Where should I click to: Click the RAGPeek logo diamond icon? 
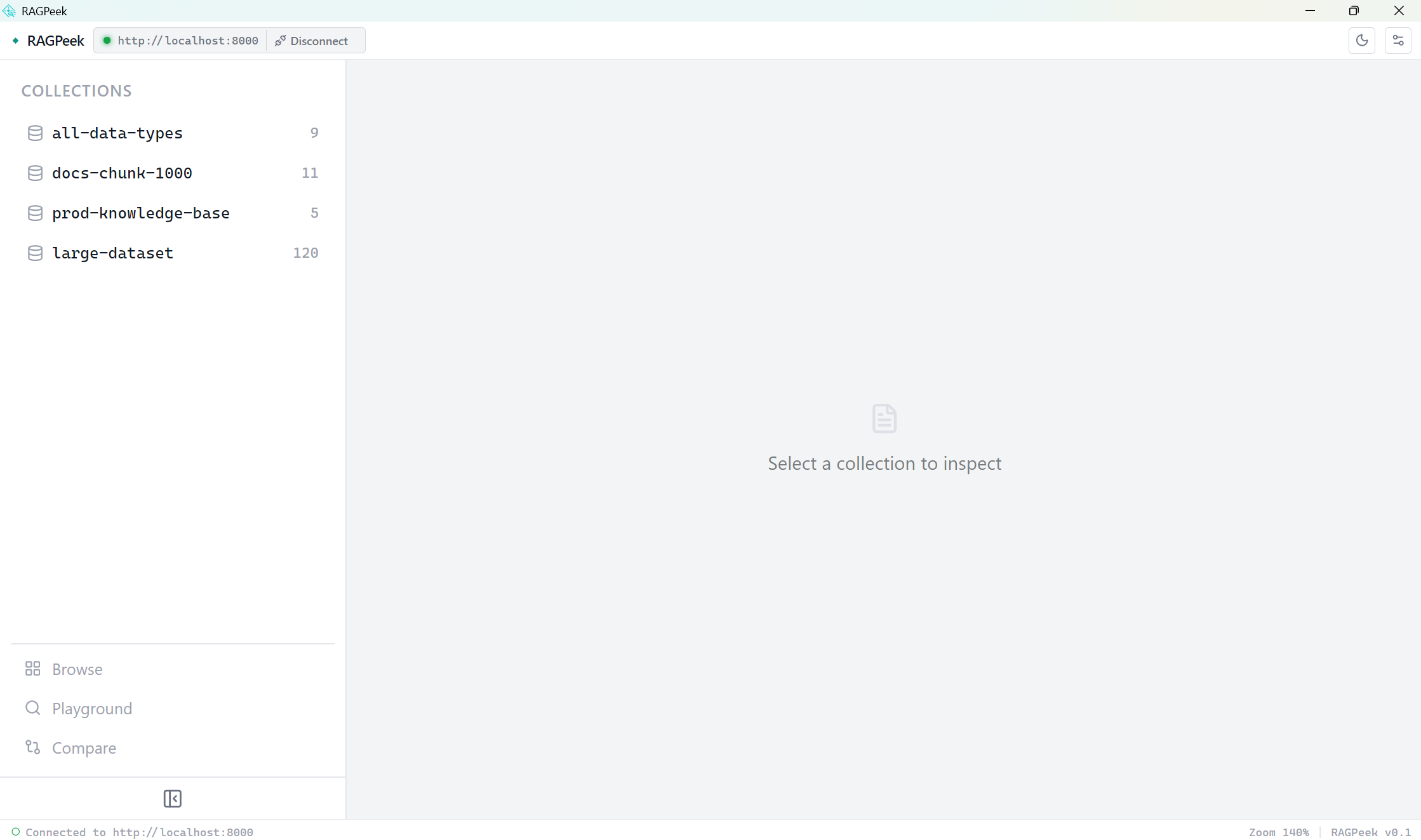[x=15, y=41]
